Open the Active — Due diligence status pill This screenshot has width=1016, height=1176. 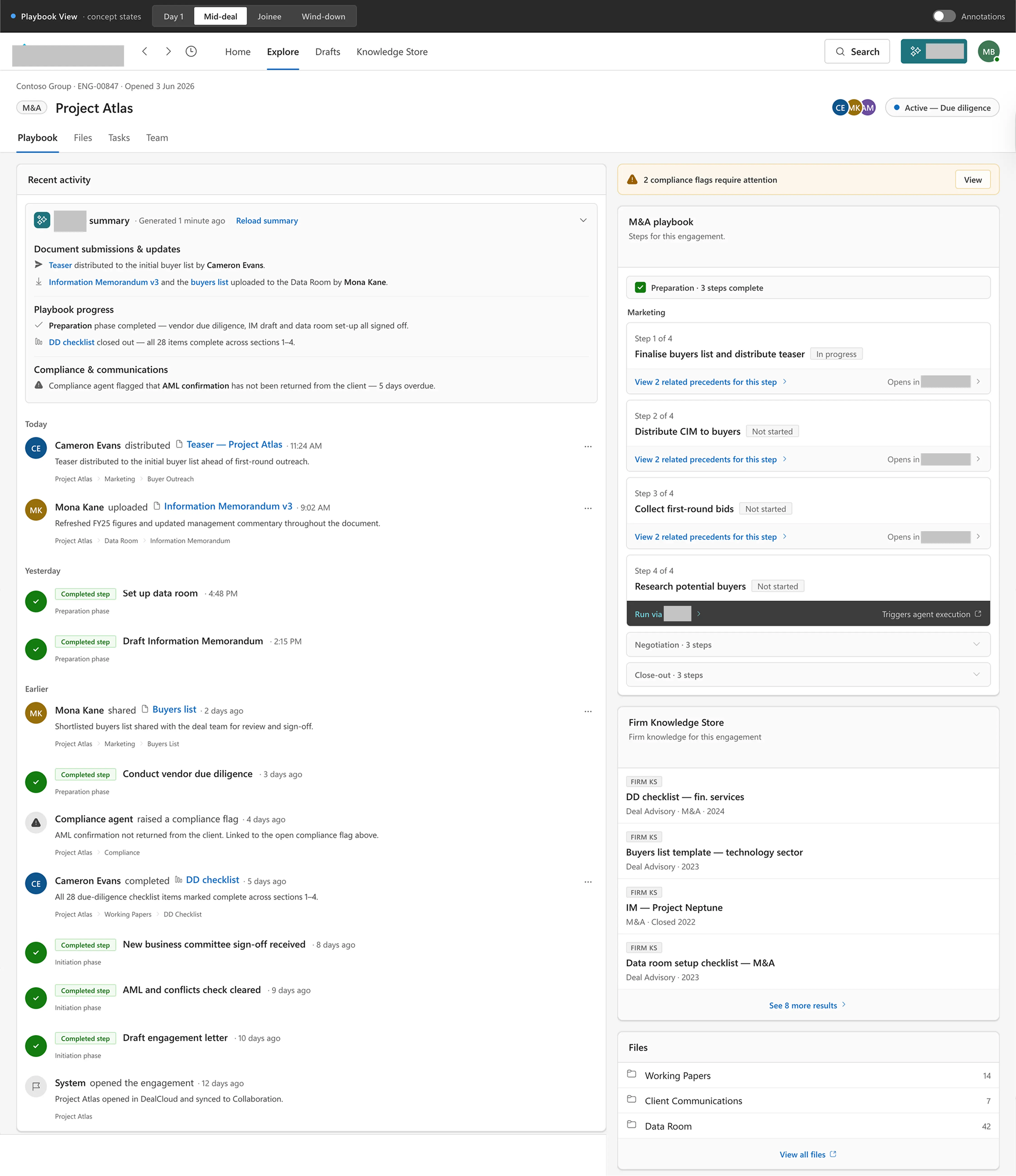[x=942, y=108]
